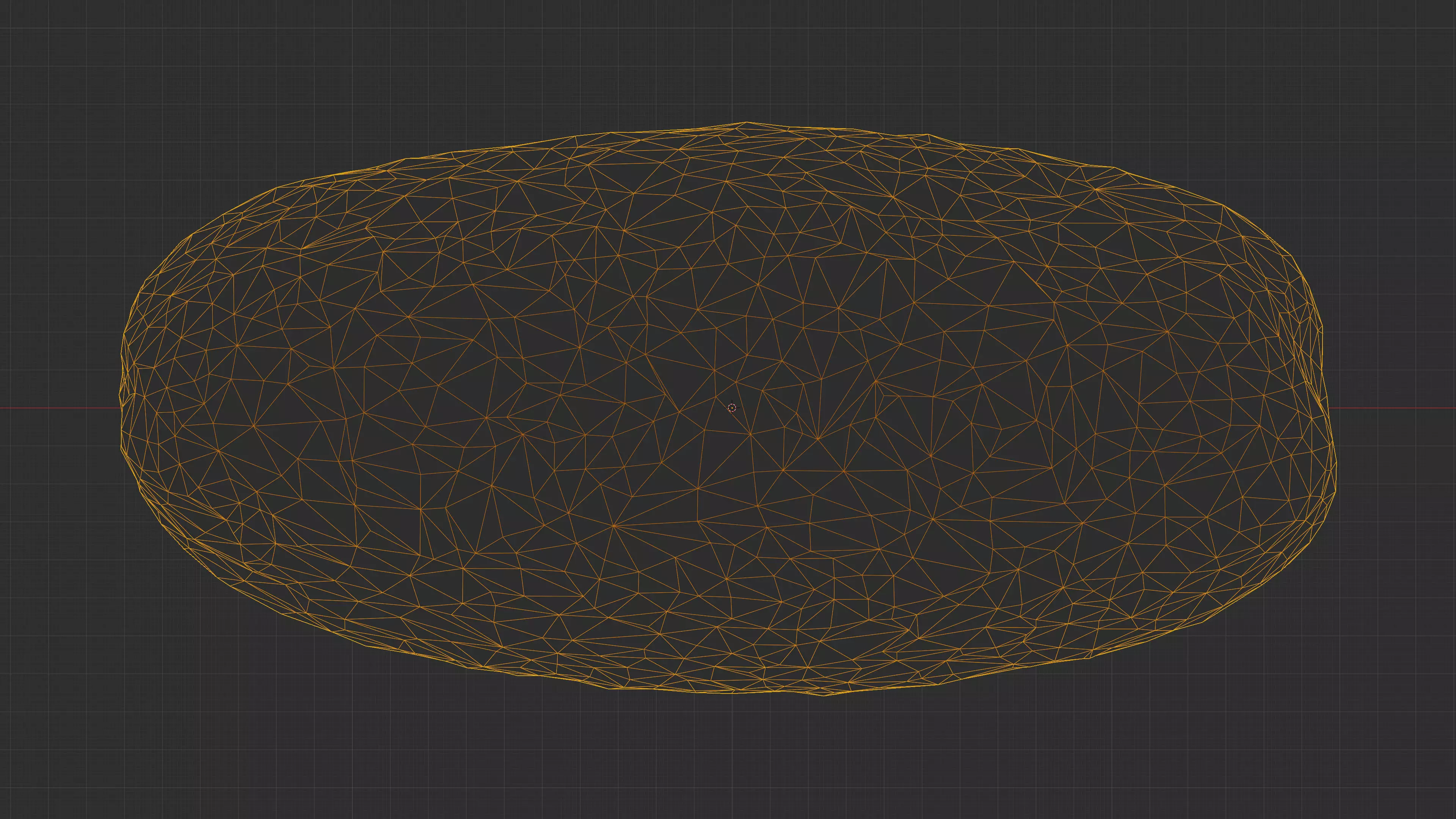Click the red X-axis line right of mesh

[x=1390, y=408]
